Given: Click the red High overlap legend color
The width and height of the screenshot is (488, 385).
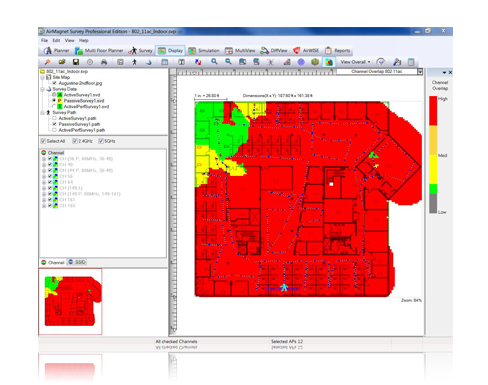Looking at the screenshot, I should point(433,111).
